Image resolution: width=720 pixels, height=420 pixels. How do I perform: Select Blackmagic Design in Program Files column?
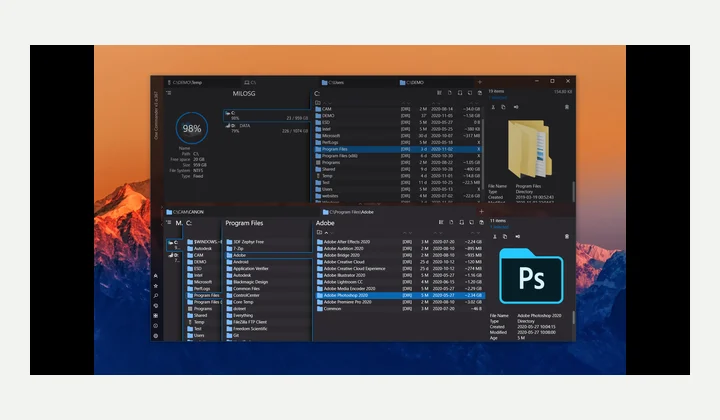point(268,282)
